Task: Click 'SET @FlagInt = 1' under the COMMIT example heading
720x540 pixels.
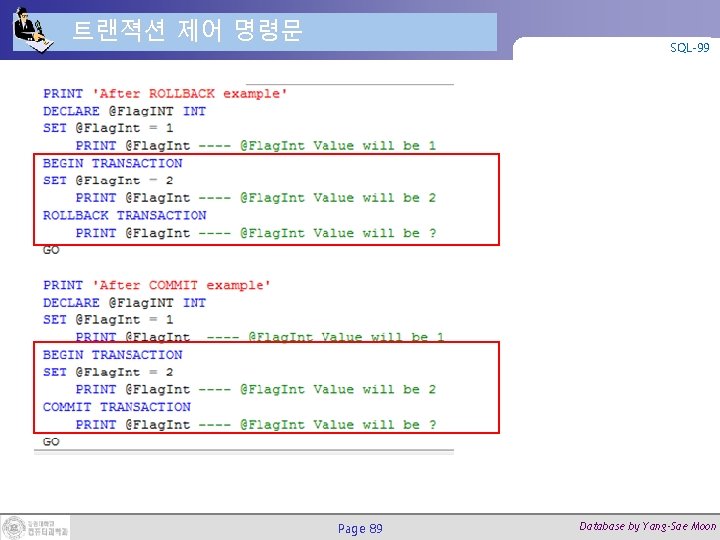Action: tap(108, 319)
